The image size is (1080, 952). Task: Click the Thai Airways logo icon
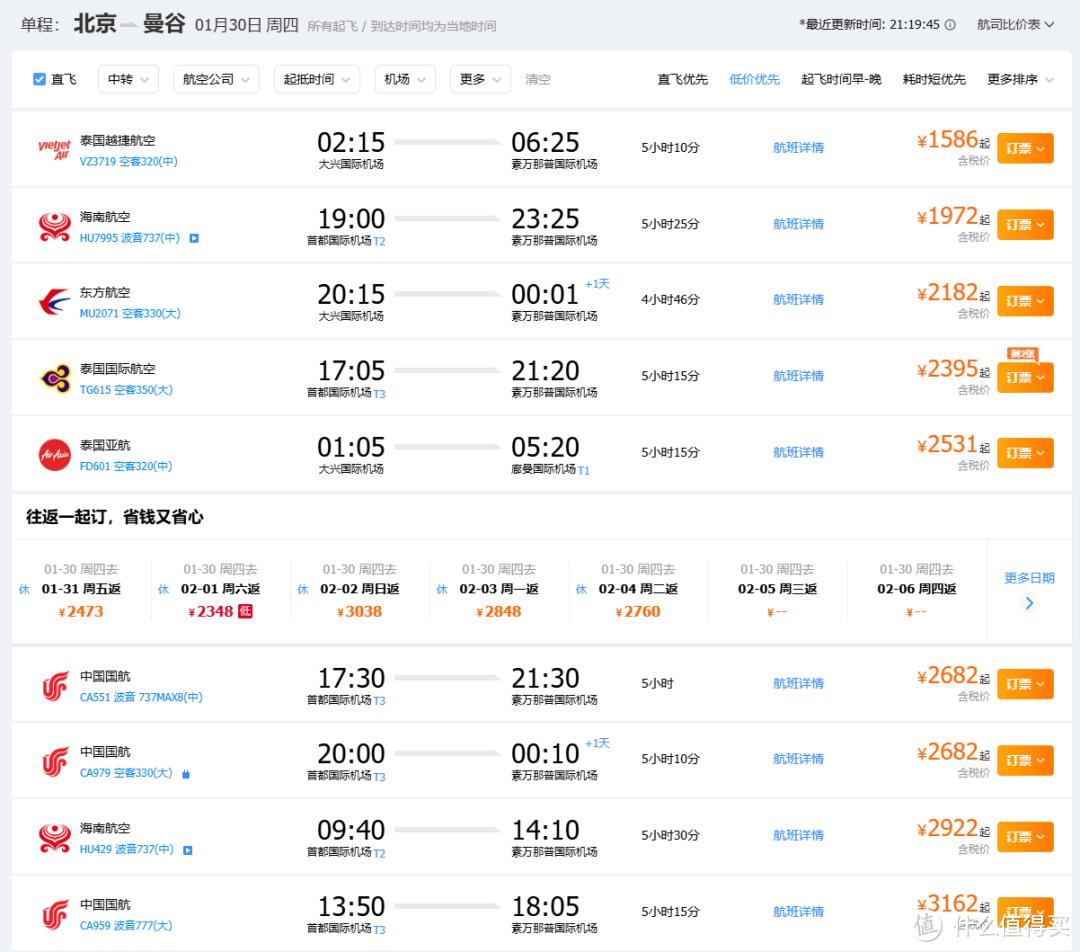point(54,378)
